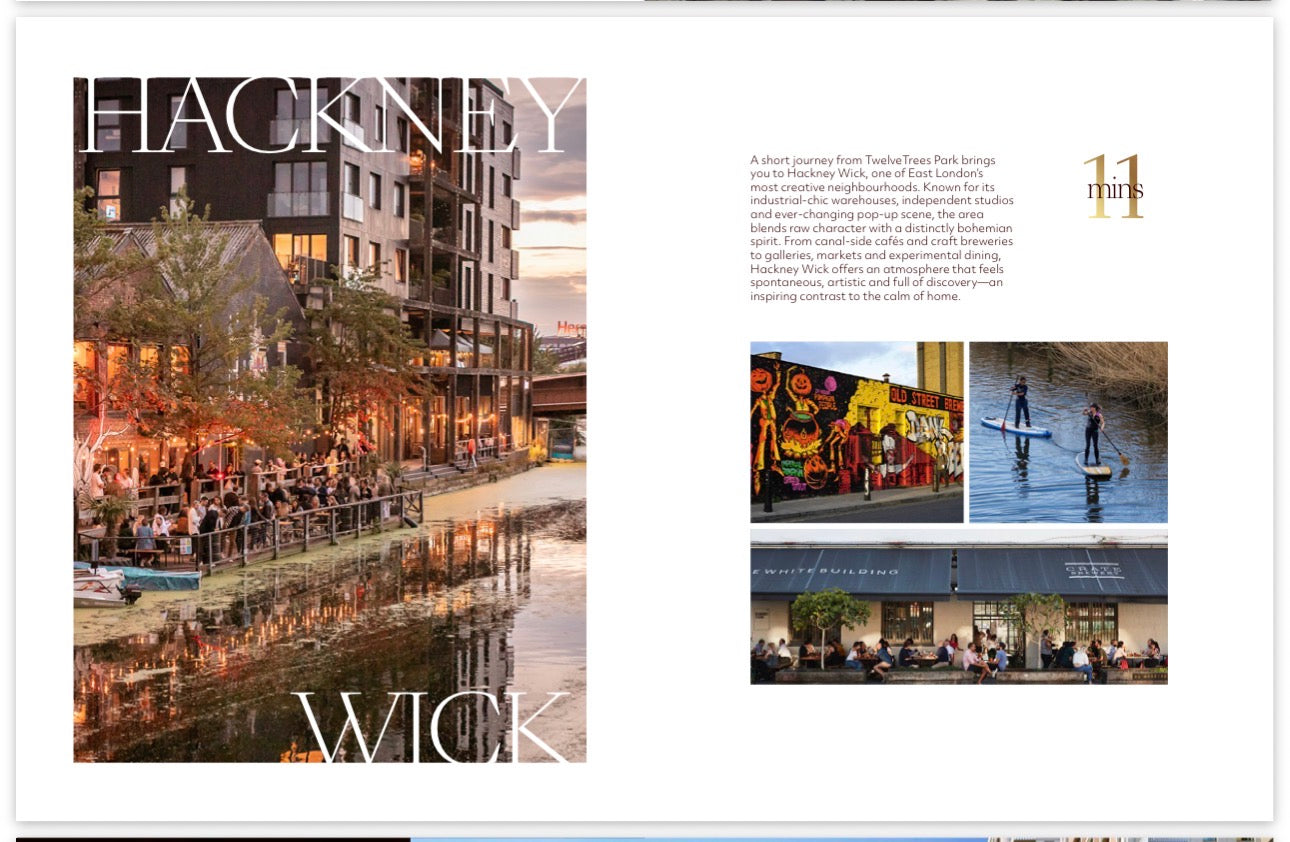Click the previous page strip at top

pyautogui.click(x=645, y=3)
